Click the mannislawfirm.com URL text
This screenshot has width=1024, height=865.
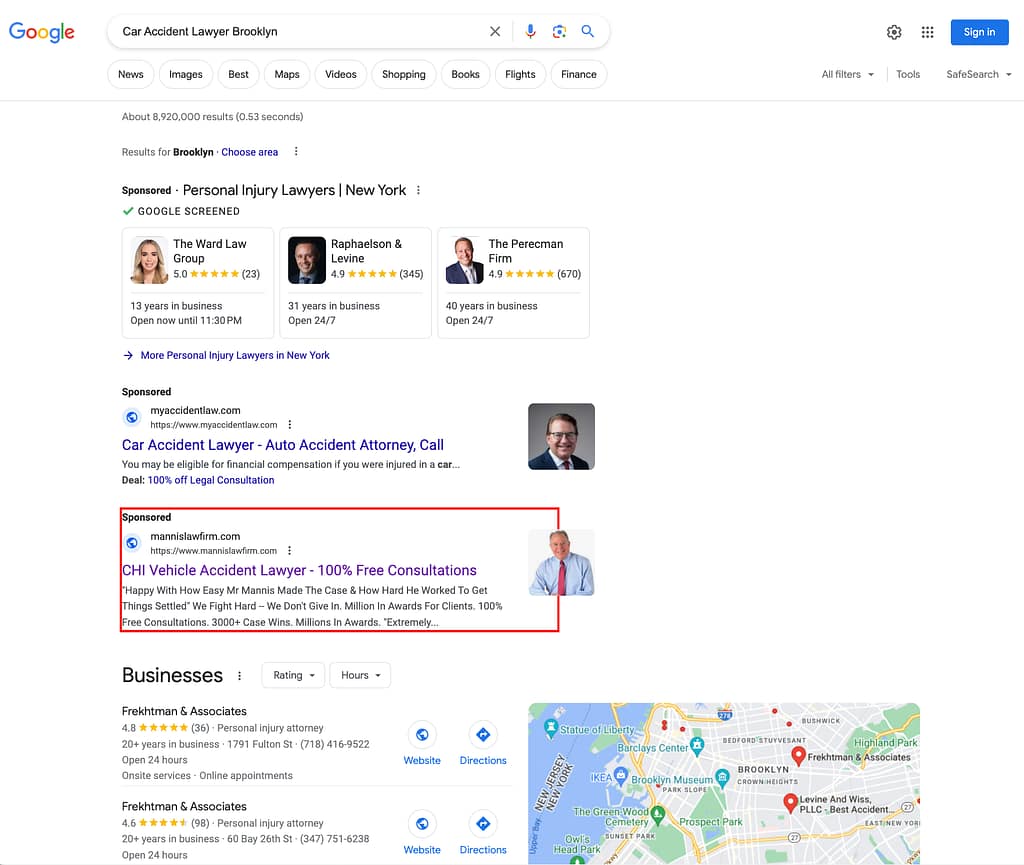point(214,551)
